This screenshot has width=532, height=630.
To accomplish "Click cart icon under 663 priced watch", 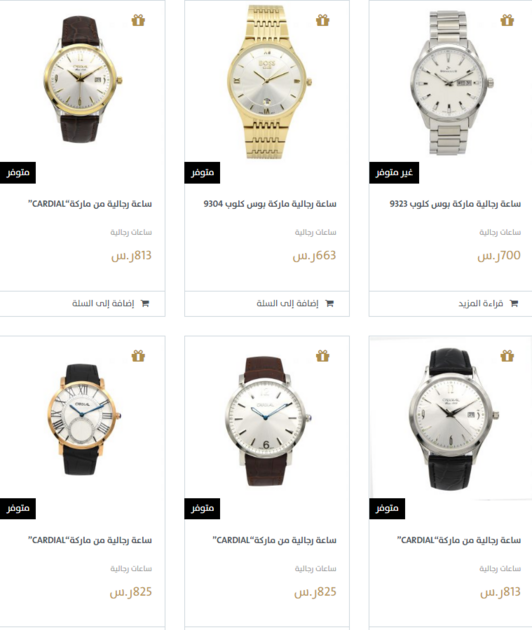I will click(x=329, y=303).
